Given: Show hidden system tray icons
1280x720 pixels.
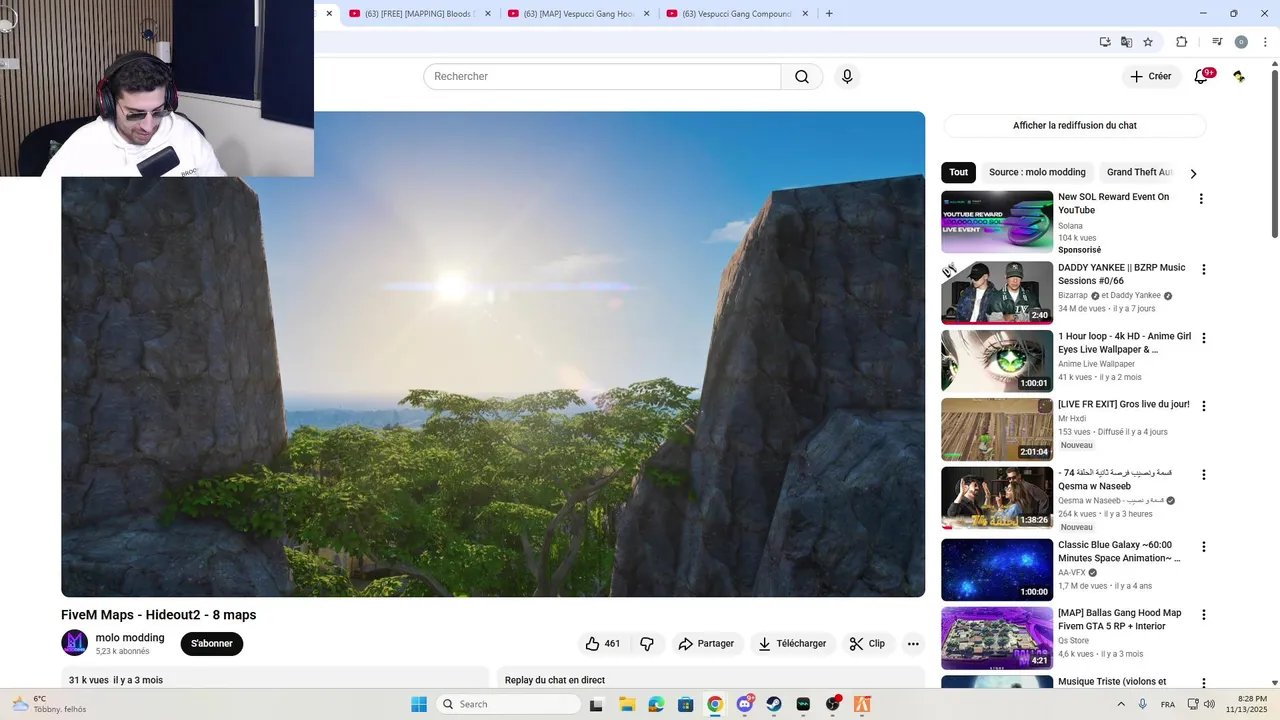Looking at the screenshot, I should pos(1121,704).
